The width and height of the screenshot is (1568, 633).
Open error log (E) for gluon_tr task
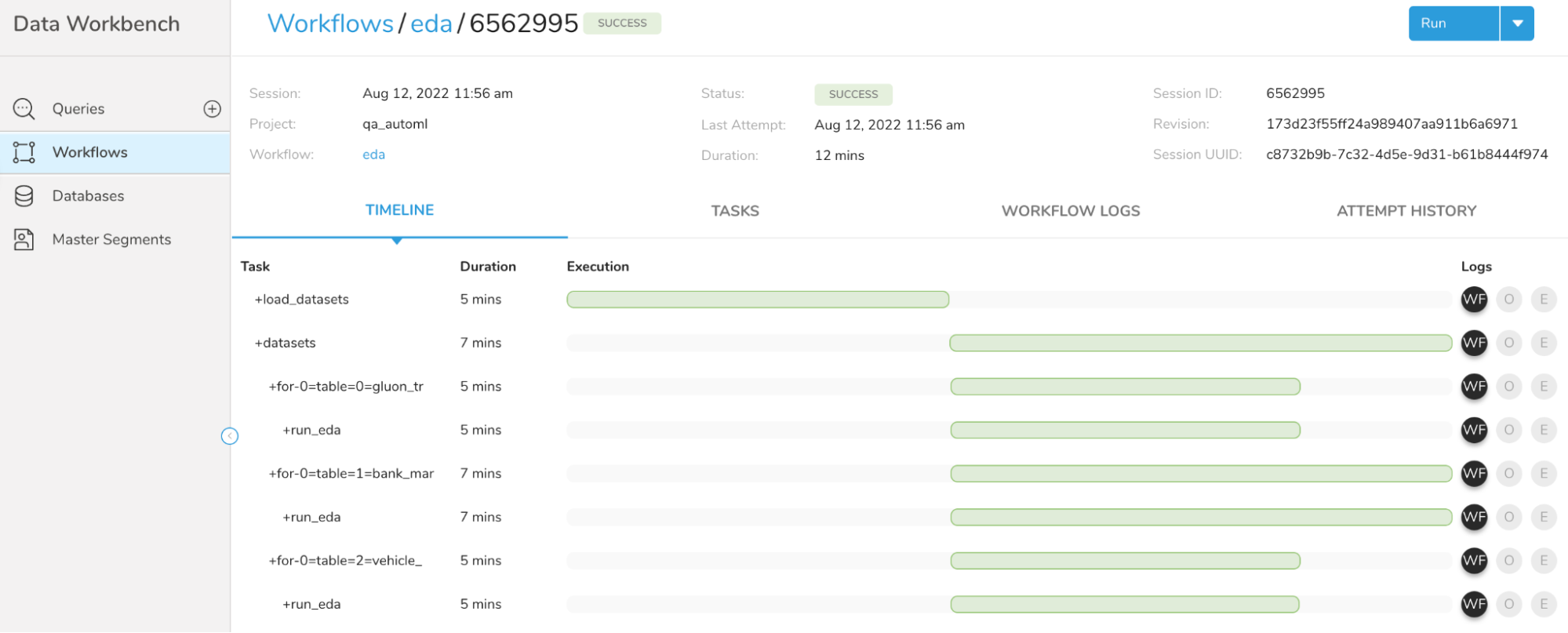[1543, 387]
